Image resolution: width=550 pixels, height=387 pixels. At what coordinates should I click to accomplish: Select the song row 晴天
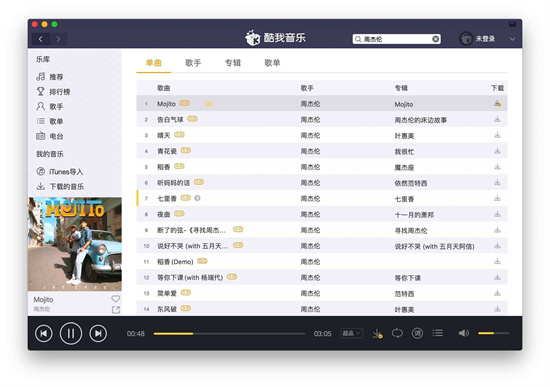pyautogui.click(x=322, y=135)
